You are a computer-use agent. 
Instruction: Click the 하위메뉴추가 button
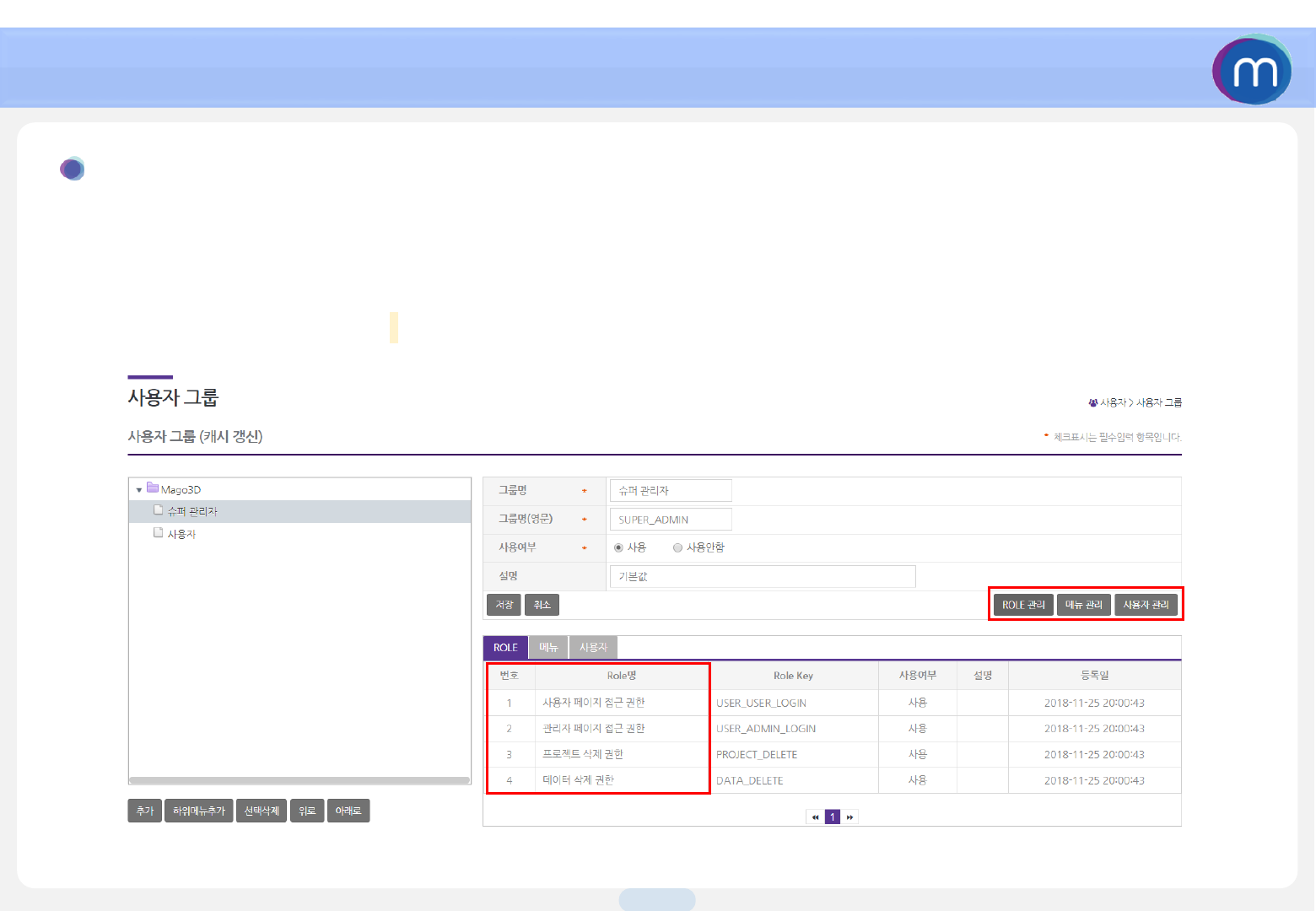click(198, 811)
